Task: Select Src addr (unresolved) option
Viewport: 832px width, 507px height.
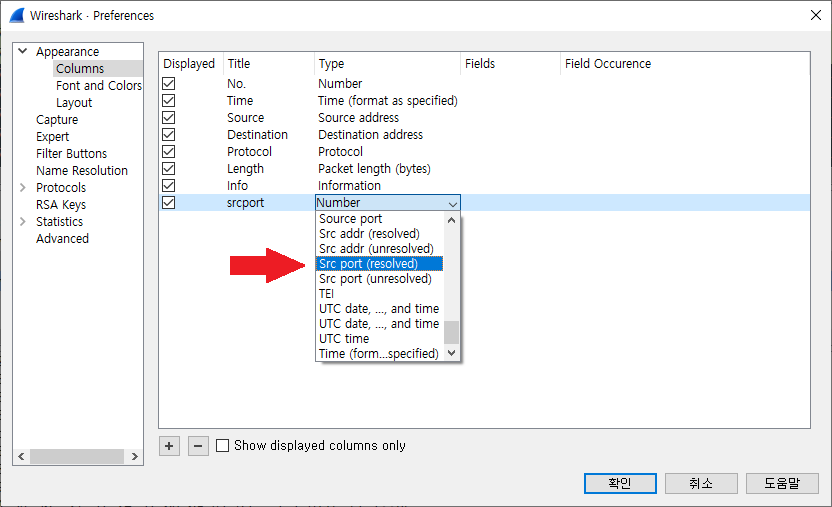Action: coord(379,248)
